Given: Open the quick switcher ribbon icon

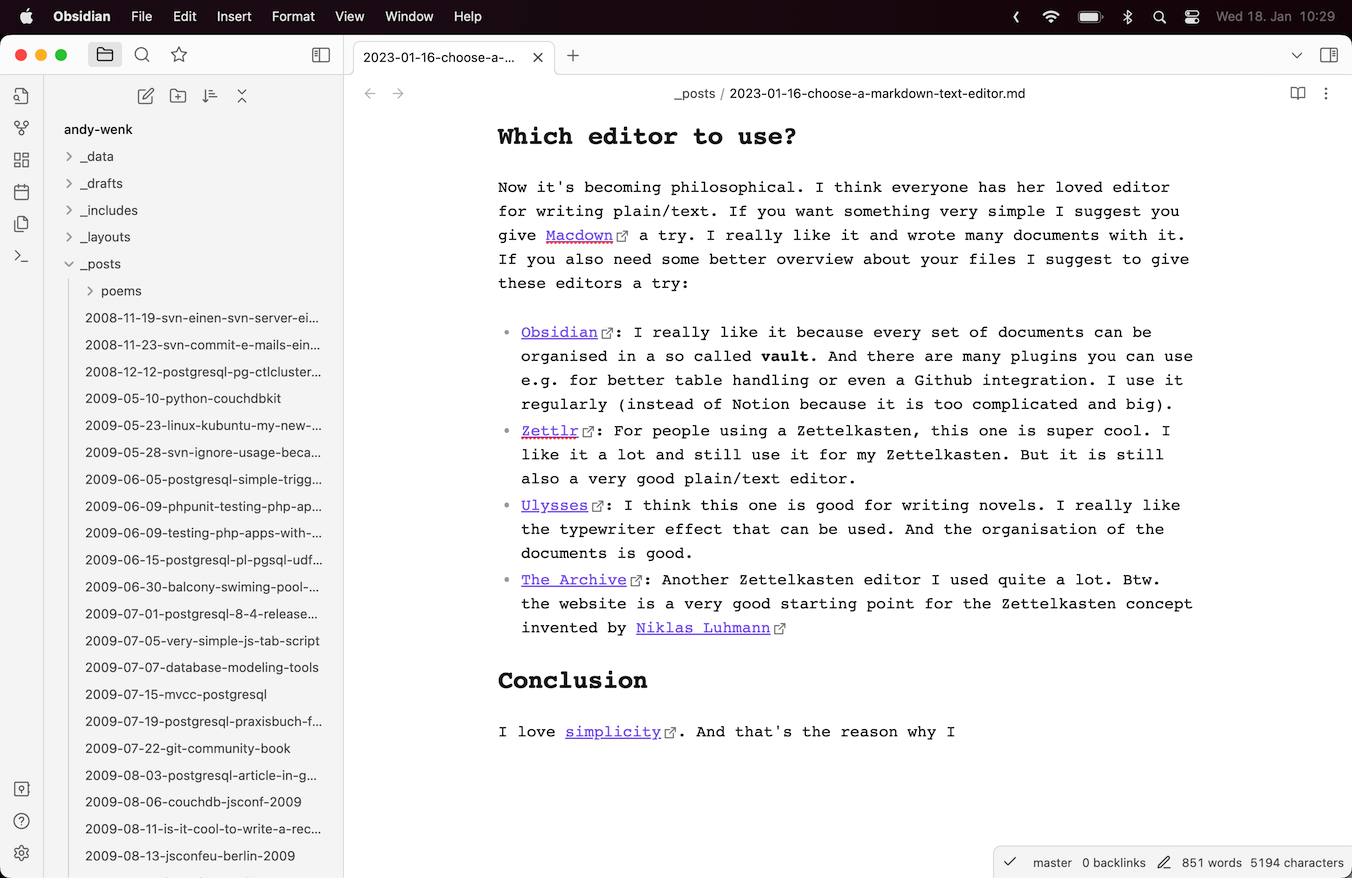Looking at the screenshot, I should 21,96.
